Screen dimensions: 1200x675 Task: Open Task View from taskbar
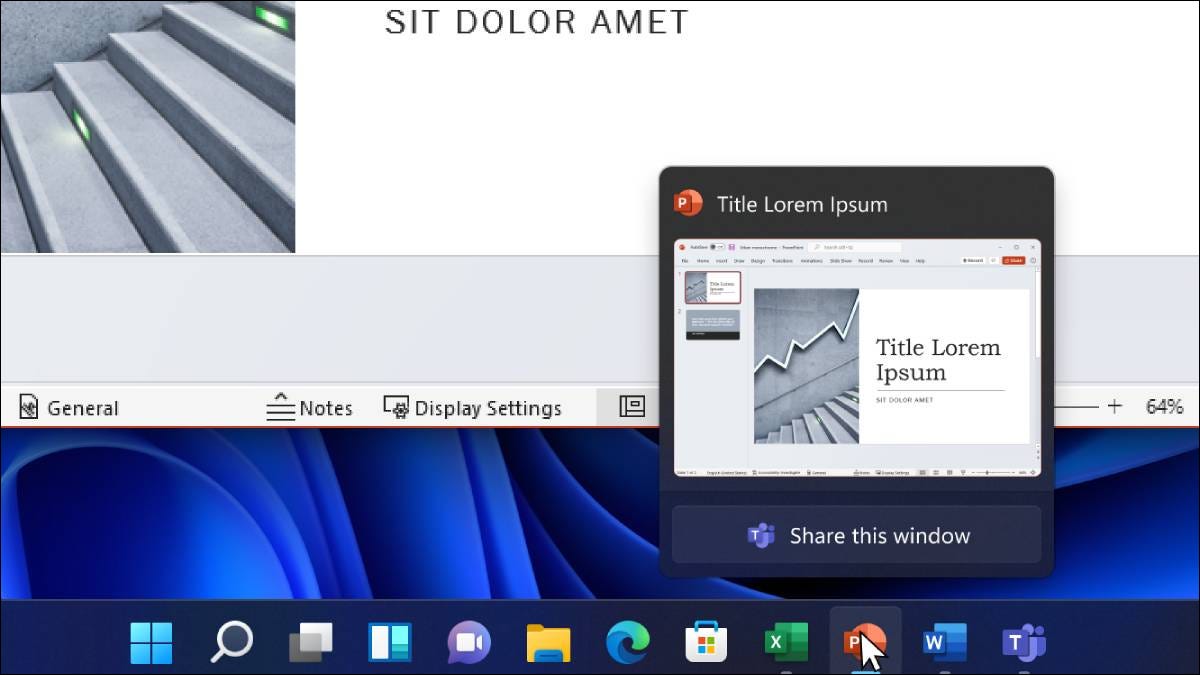(x=311, y=642)
